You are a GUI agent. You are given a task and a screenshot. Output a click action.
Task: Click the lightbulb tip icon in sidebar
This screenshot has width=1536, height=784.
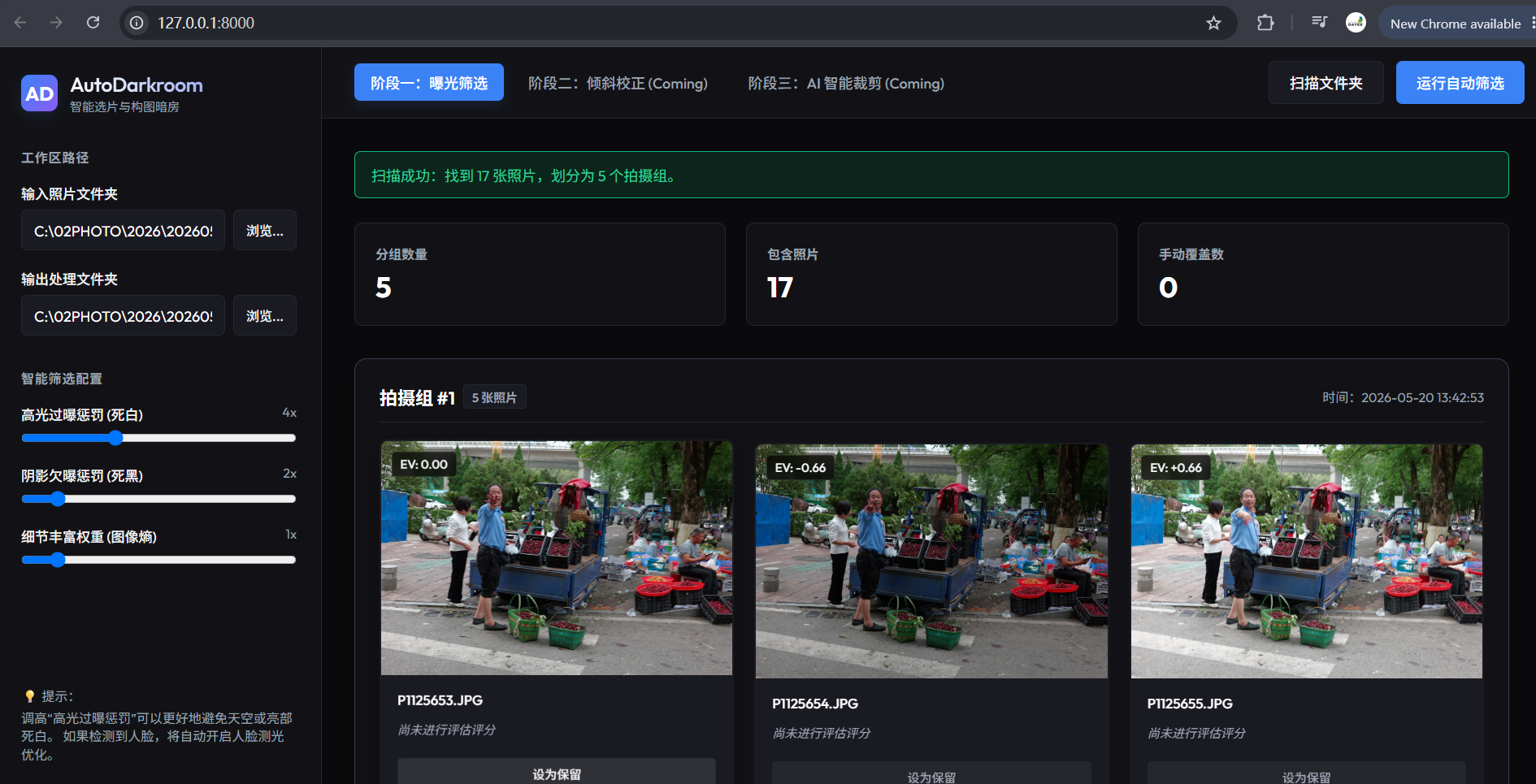click(x=30, y=696)
